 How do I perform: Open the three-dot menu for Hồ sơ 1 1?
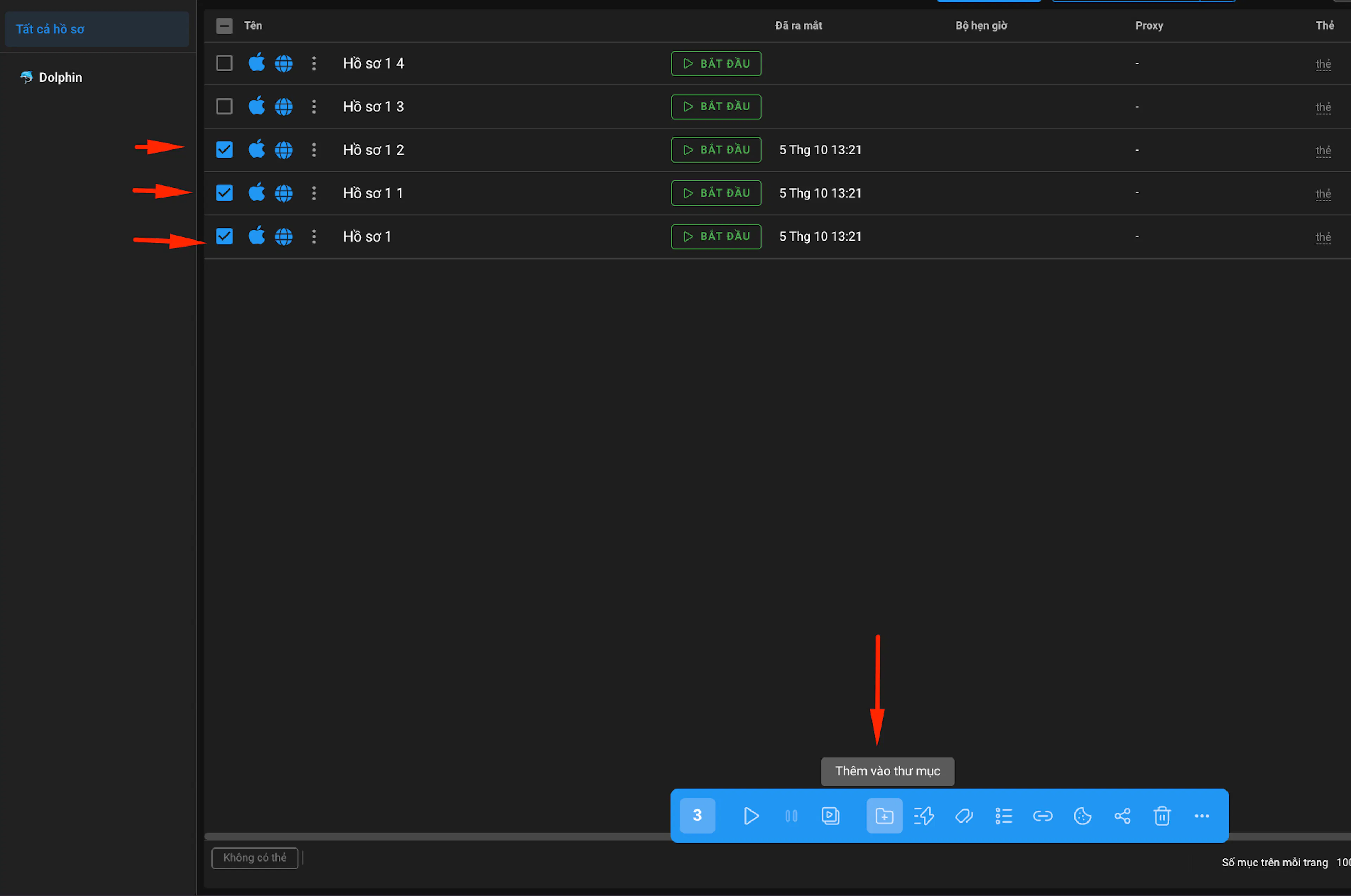click(x=314, y=194)
